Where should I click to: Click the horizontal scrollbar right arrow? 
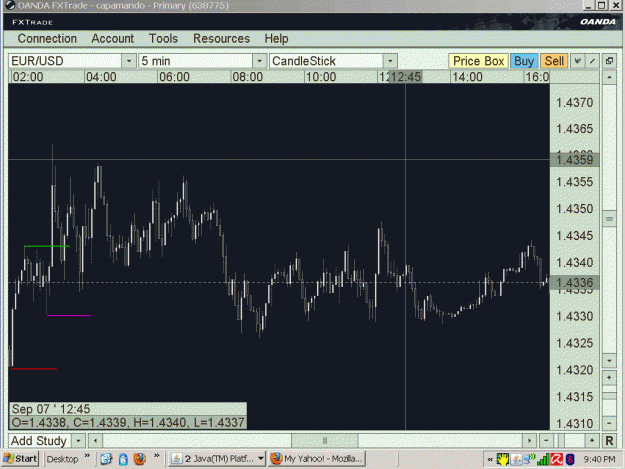coord(529,441)
